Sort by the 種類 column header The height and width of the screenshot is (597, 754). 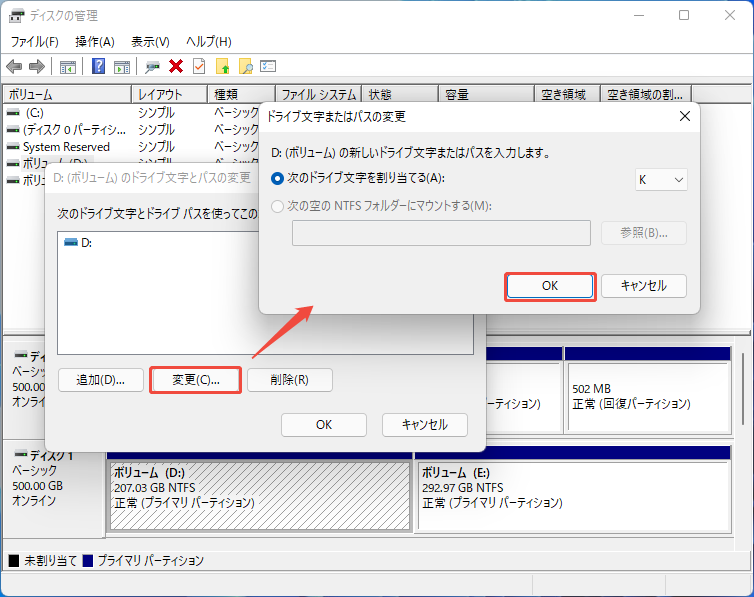[x=241, y=95]
